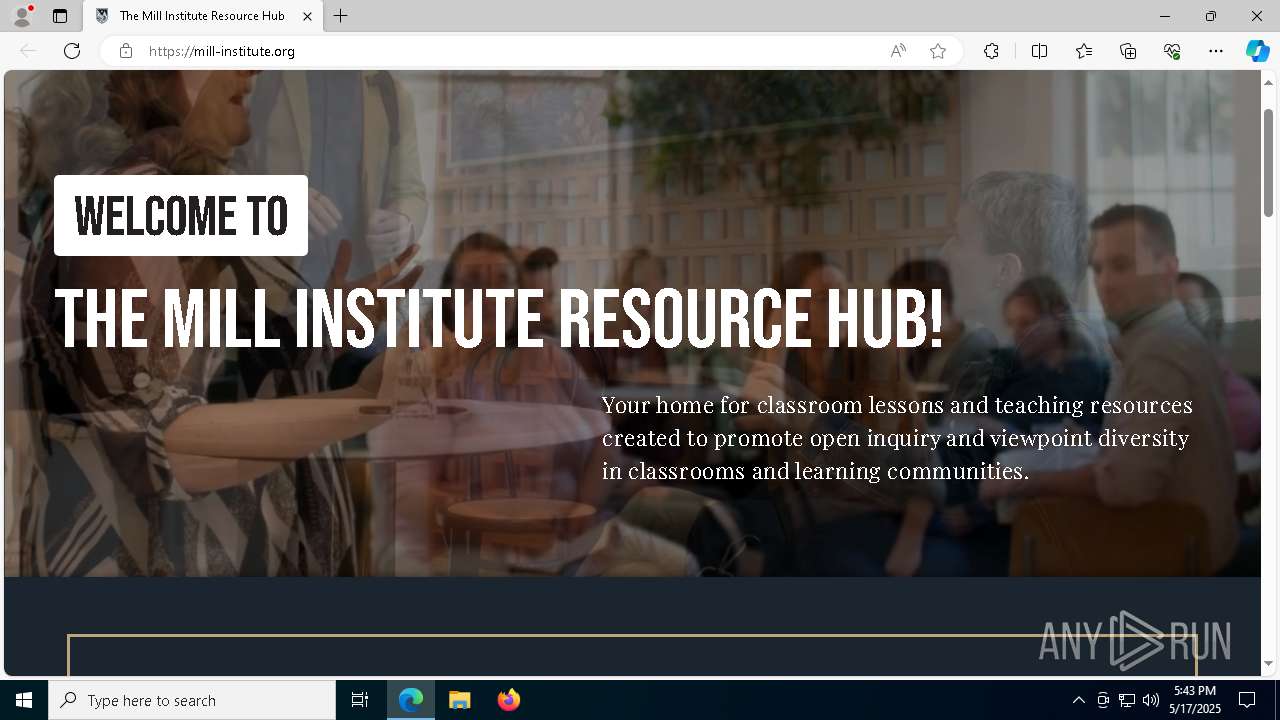Go back to the previous page
Viewport: 1280px width, 720px height.
(28, 51)
